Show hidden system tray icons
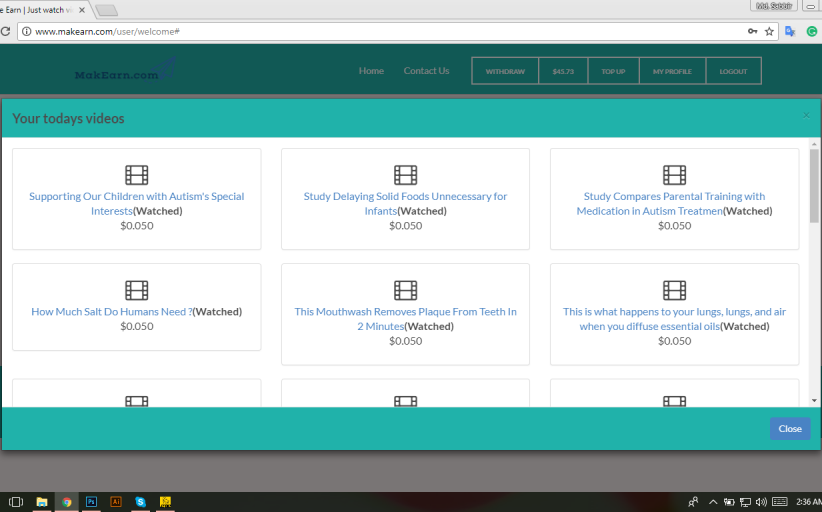Viewport: 822px width, 512px height. pos(713,501)
